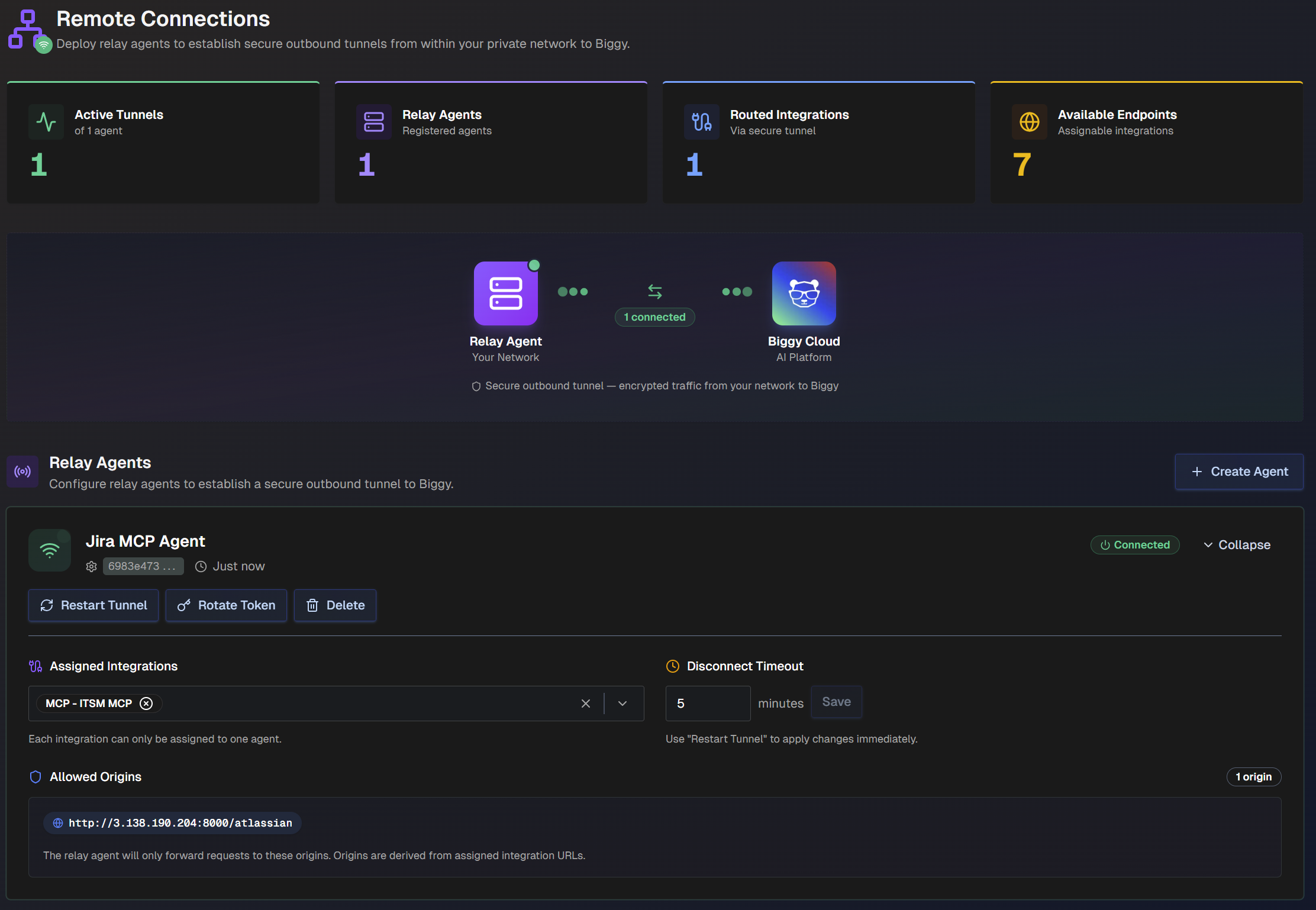Click the Relay Agent purple server graphic
Viewport: 1316px width, 910px height.
(506, 293)
